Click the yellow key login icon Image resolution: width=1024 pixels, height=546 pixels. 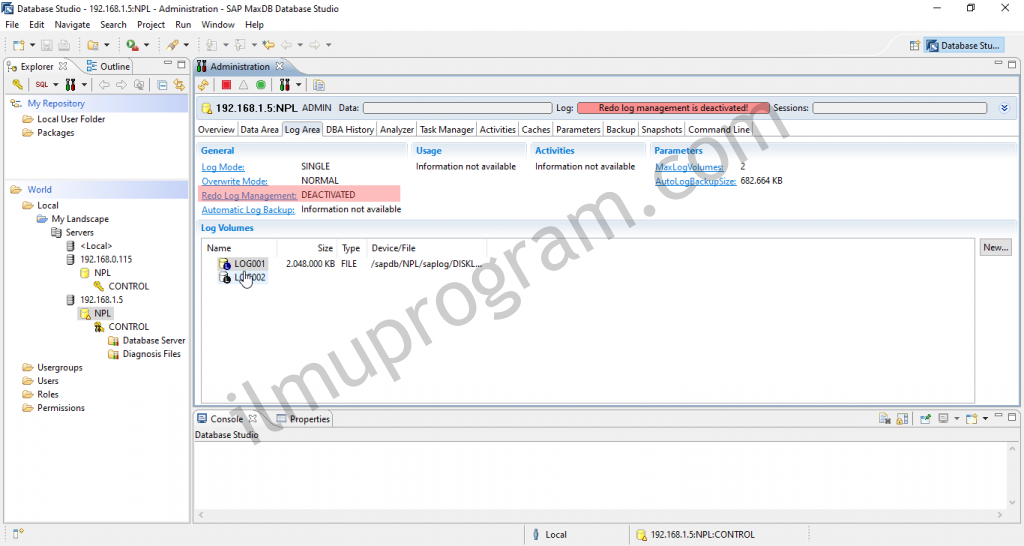[17, 85]
